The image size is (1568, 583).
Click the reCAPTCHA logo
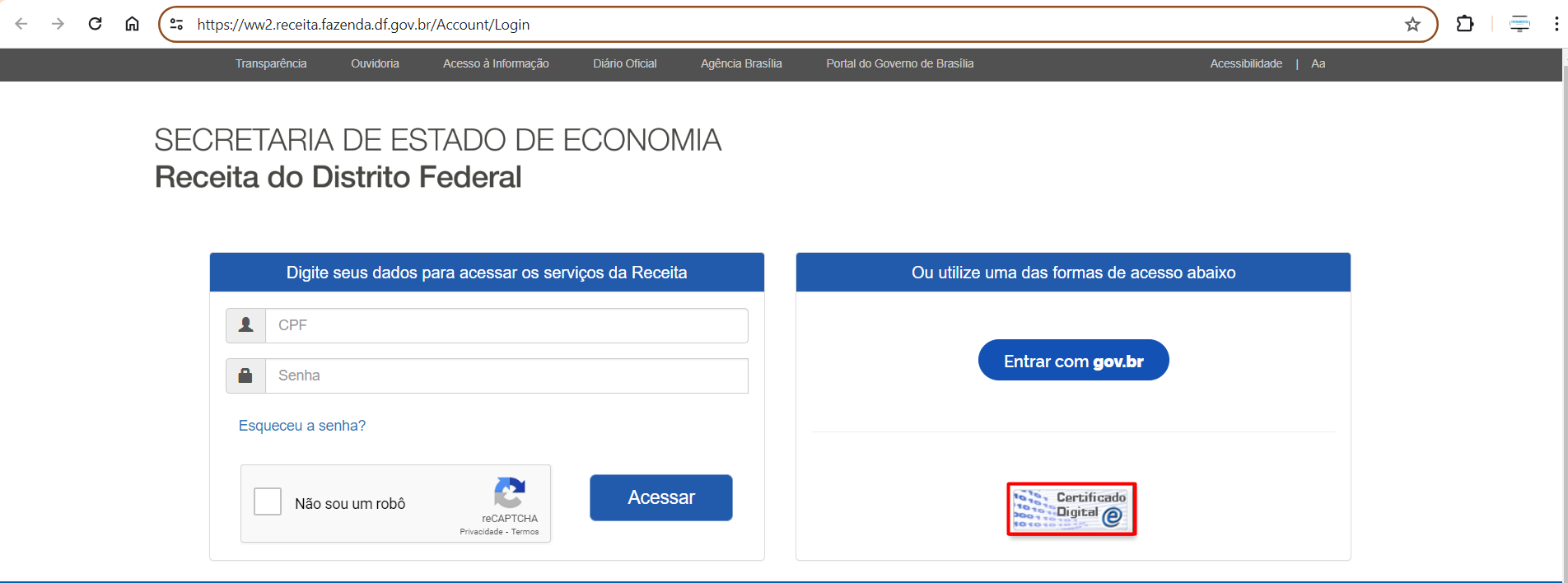(510, 493)
